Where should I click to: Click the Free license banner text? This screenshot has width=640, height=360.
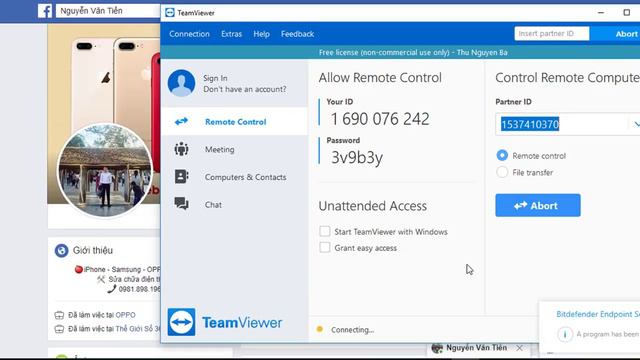413,52
